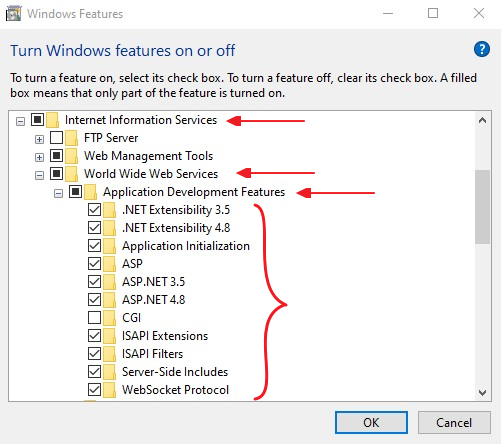Select the Web Management Tools label

148,156
